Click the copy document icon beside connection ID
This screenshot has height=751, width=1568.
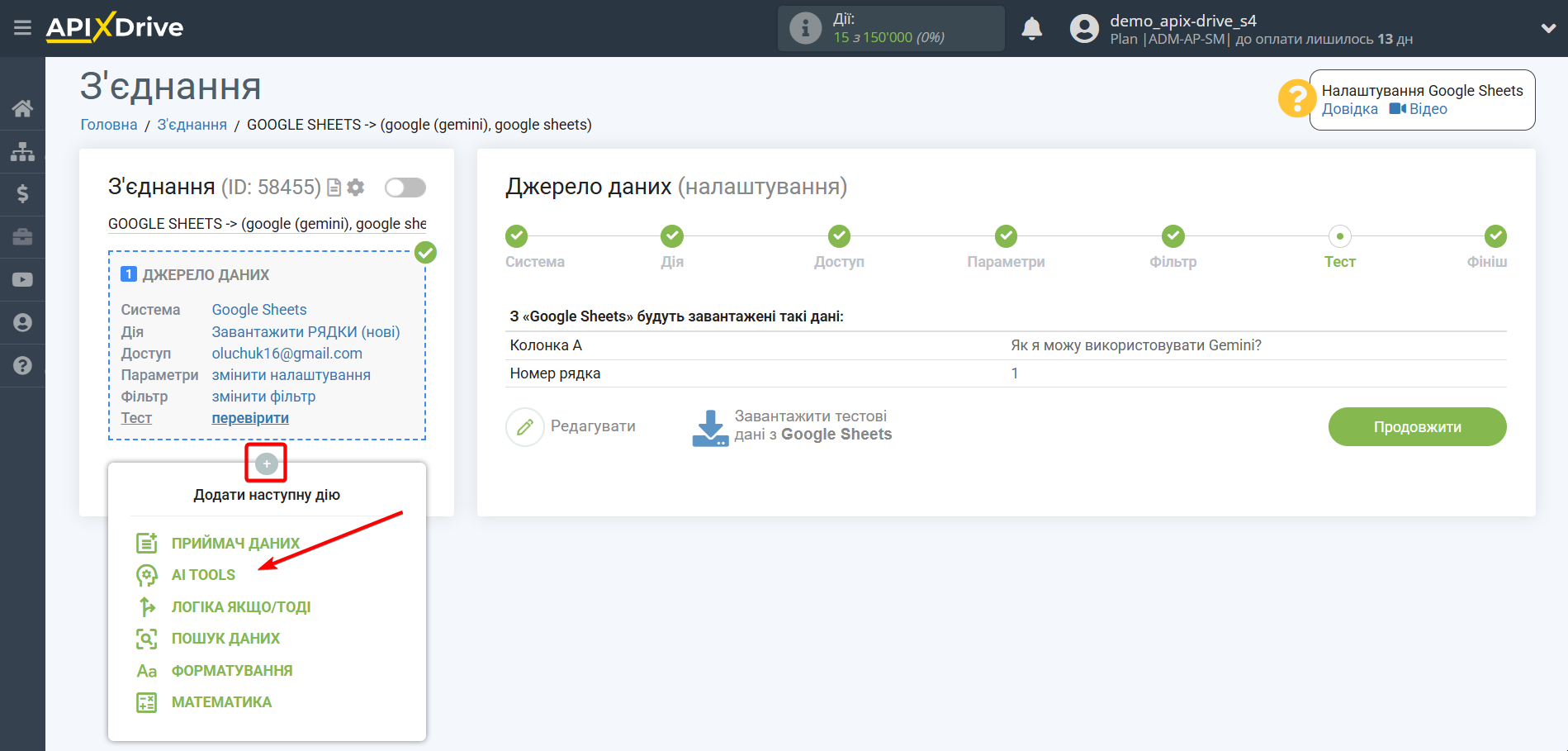[334, 188]
